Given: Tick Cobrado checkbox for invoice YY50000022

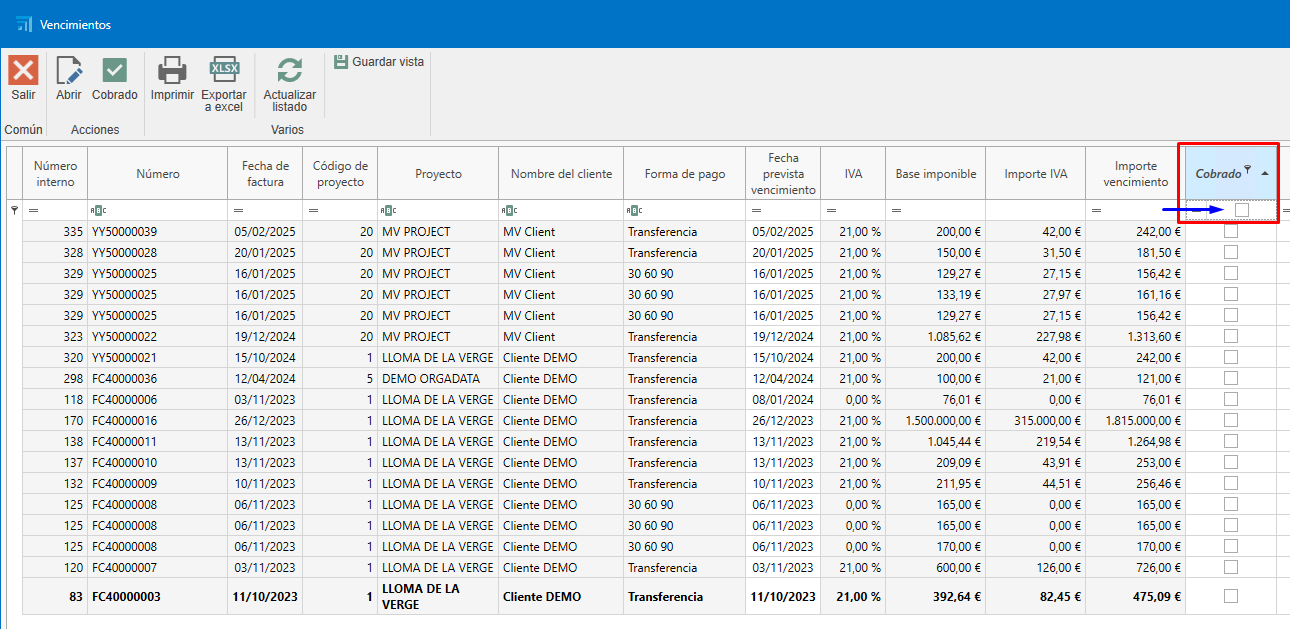Looking at the screenshot, I should [x=1231, y=336].
